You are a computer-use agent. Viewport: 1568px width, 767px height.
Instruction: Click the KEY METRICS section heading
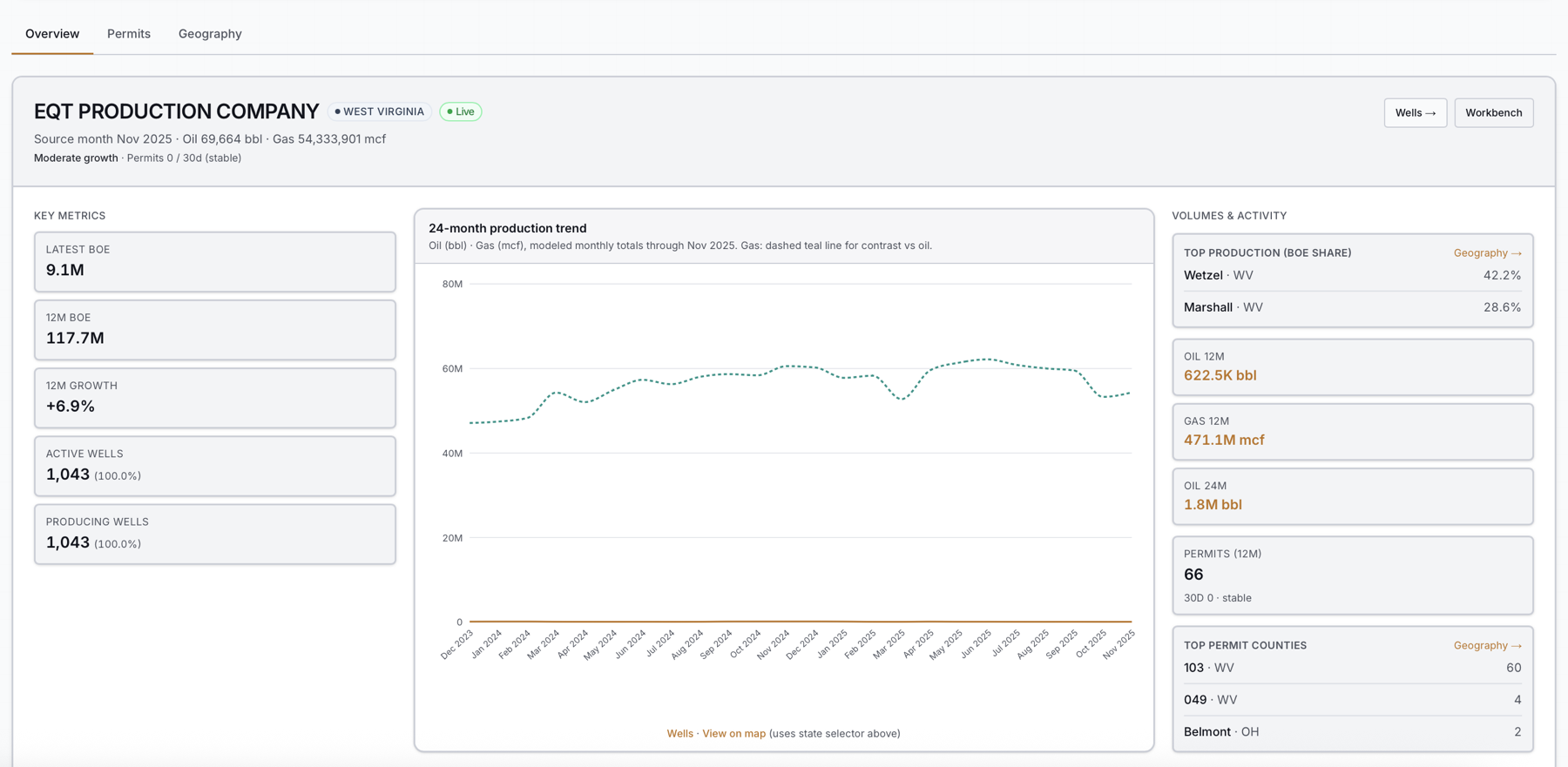tap(70, 216)
